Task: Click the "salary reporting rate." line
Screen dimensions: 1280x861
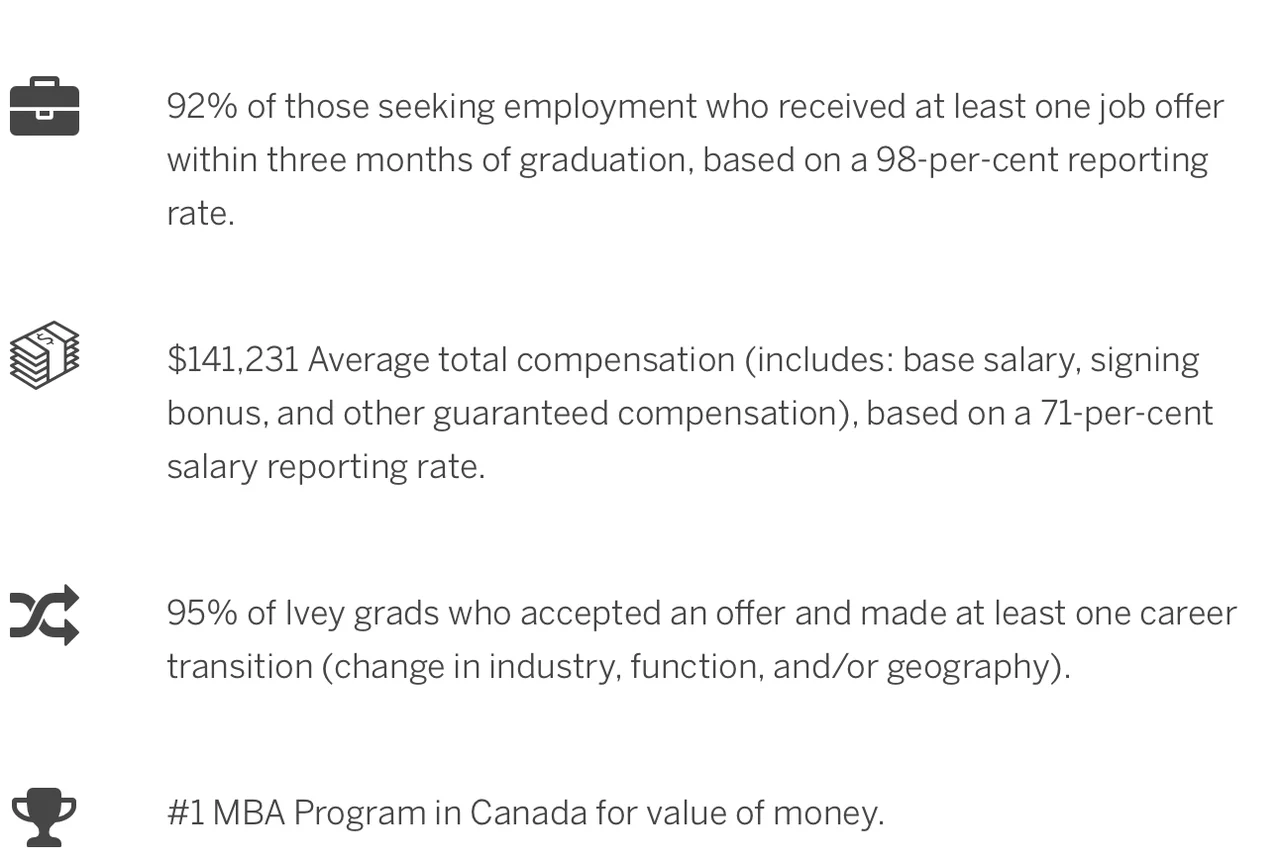Action: point(325,467)
